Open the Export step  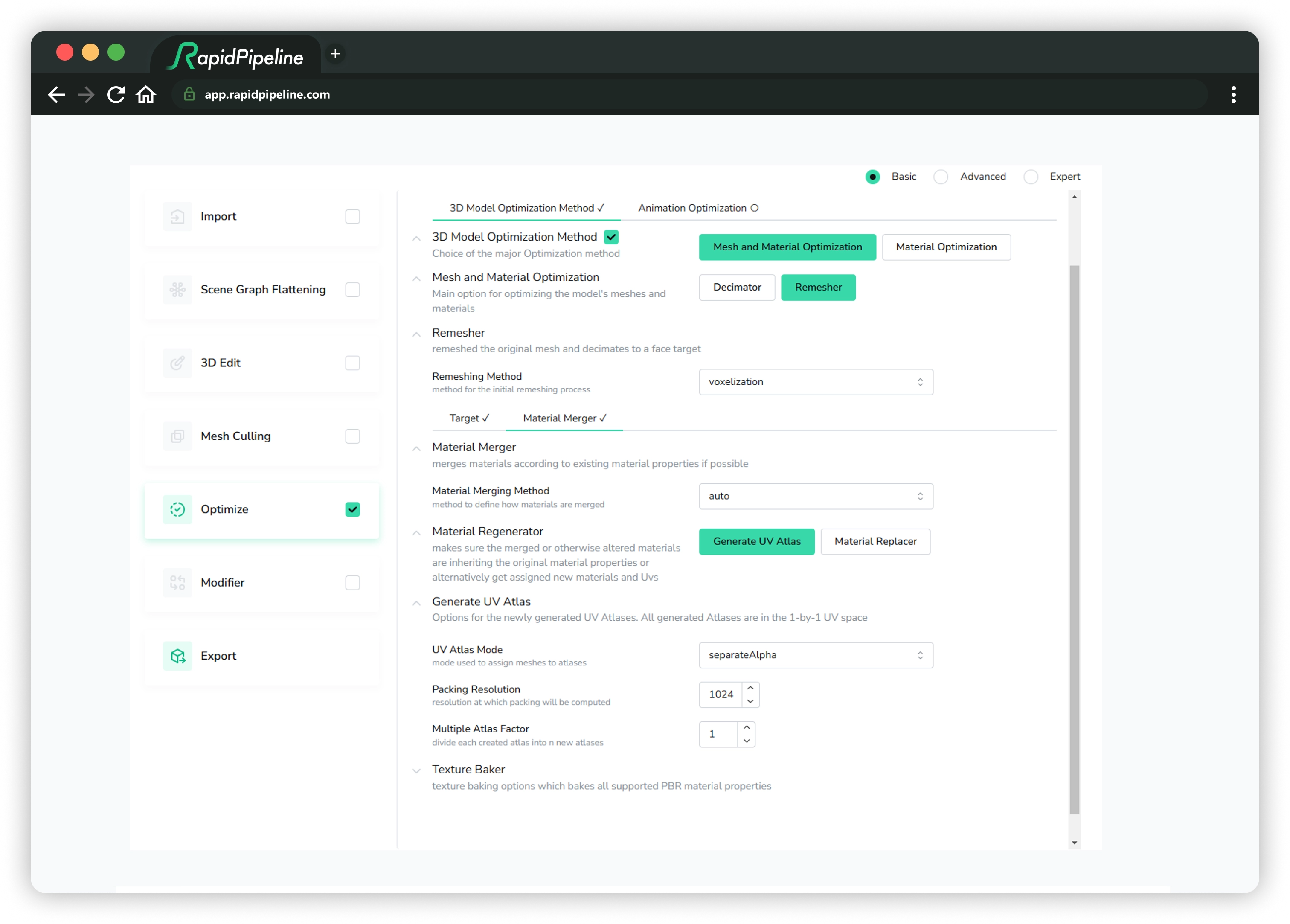(261, 656)
